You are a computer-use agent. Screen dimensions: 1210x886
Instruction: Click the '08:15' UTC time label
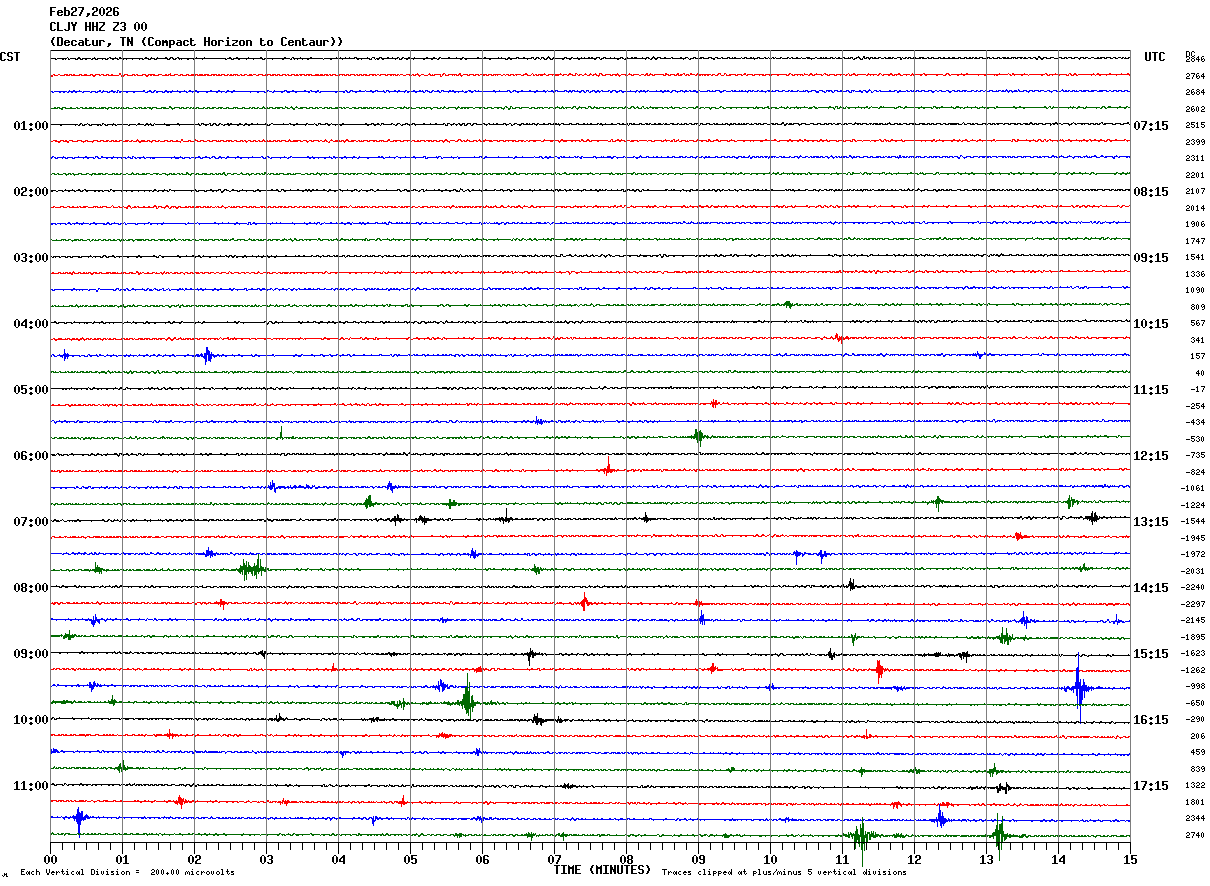click(x=1151, y=192)
